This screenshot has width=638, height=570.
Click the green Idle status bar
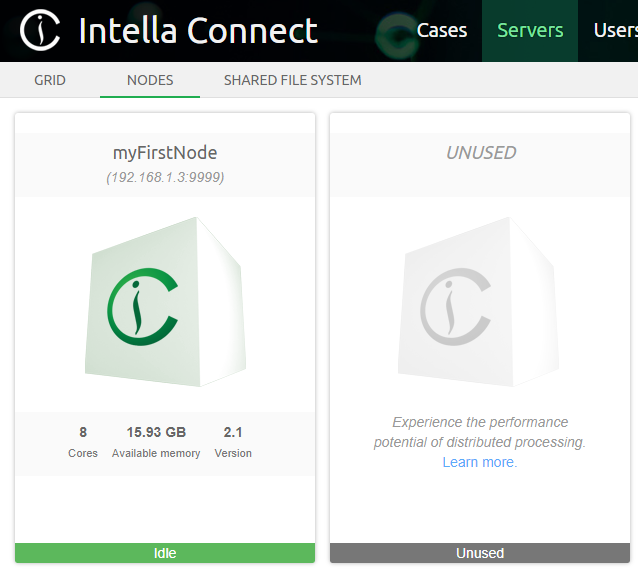tap(165, 553)
